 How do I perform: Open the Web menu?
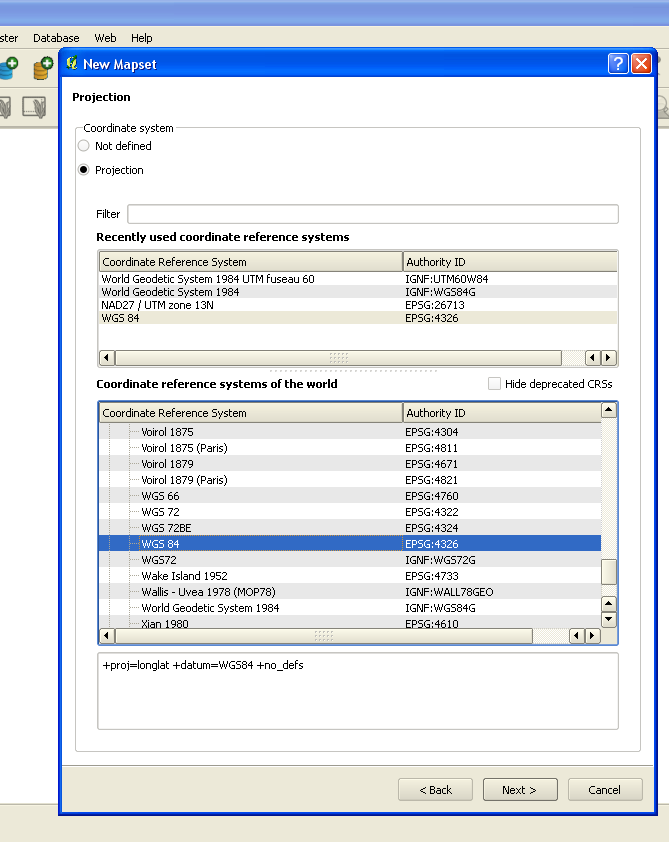point(105,38)
